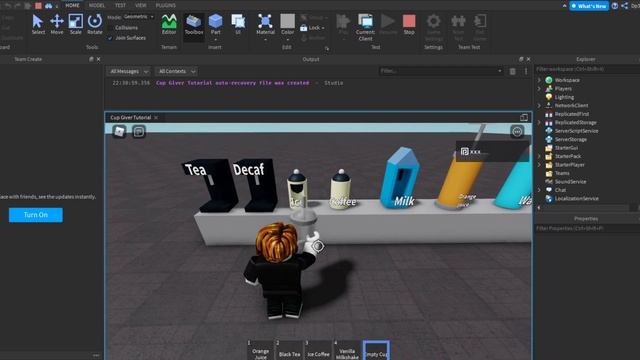
Task: Open the All Contexts dropdown
Action: point(176,71)
